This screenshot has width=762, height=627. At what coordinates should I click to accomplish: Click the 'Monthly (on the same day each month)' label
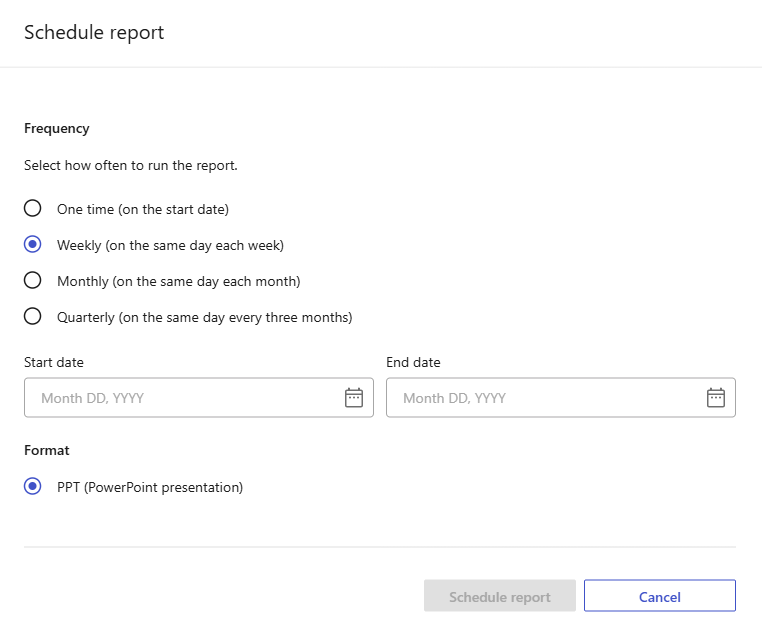[x=179, y=281]
